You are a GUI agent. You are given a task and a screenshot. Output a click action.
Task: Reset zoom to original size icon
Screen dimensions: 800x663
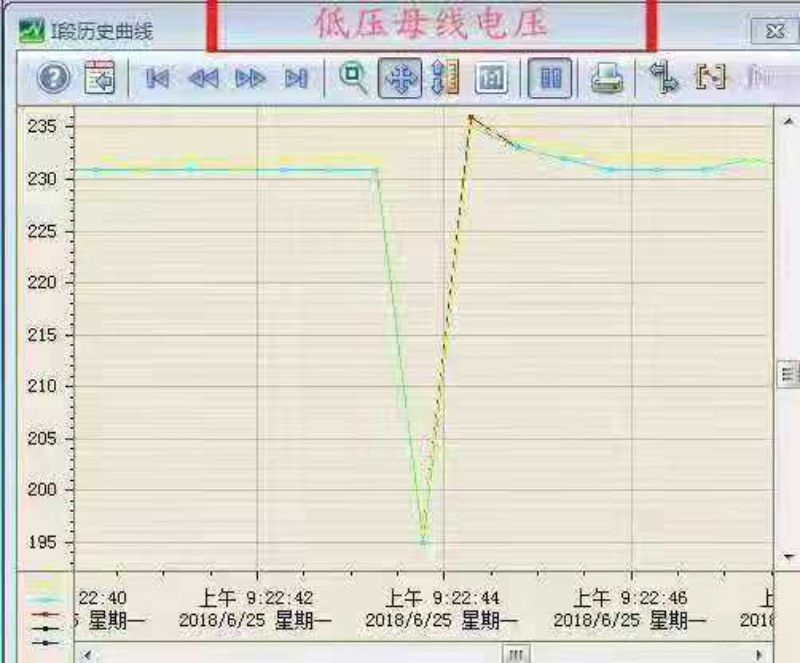click(491, 78)
